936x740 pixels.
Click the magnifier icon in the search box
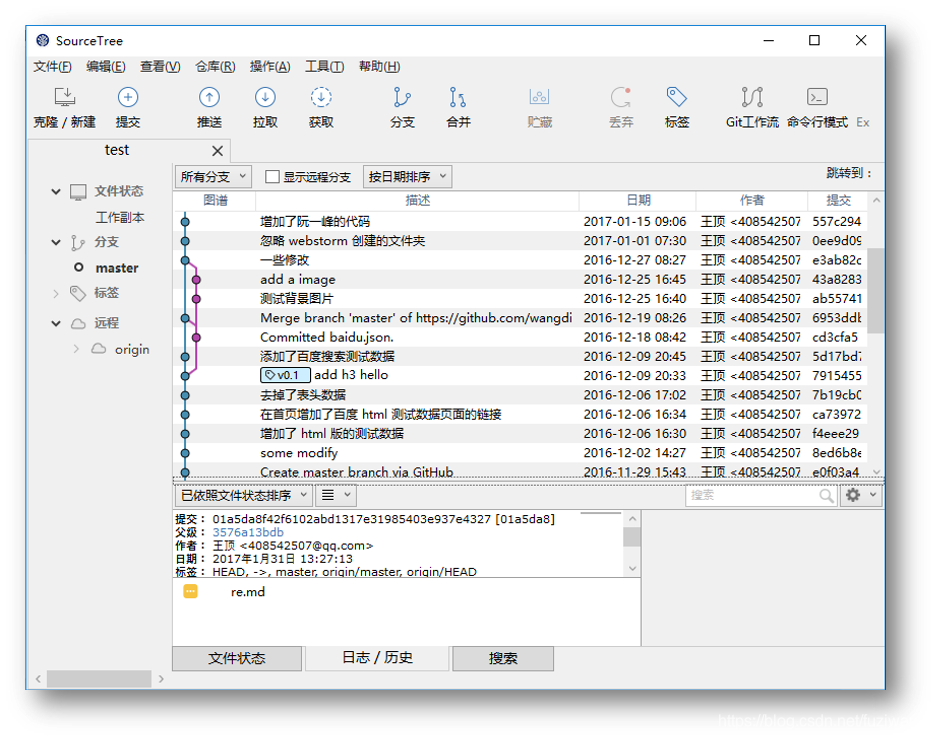pyautogui.click(x=826, y=495)
